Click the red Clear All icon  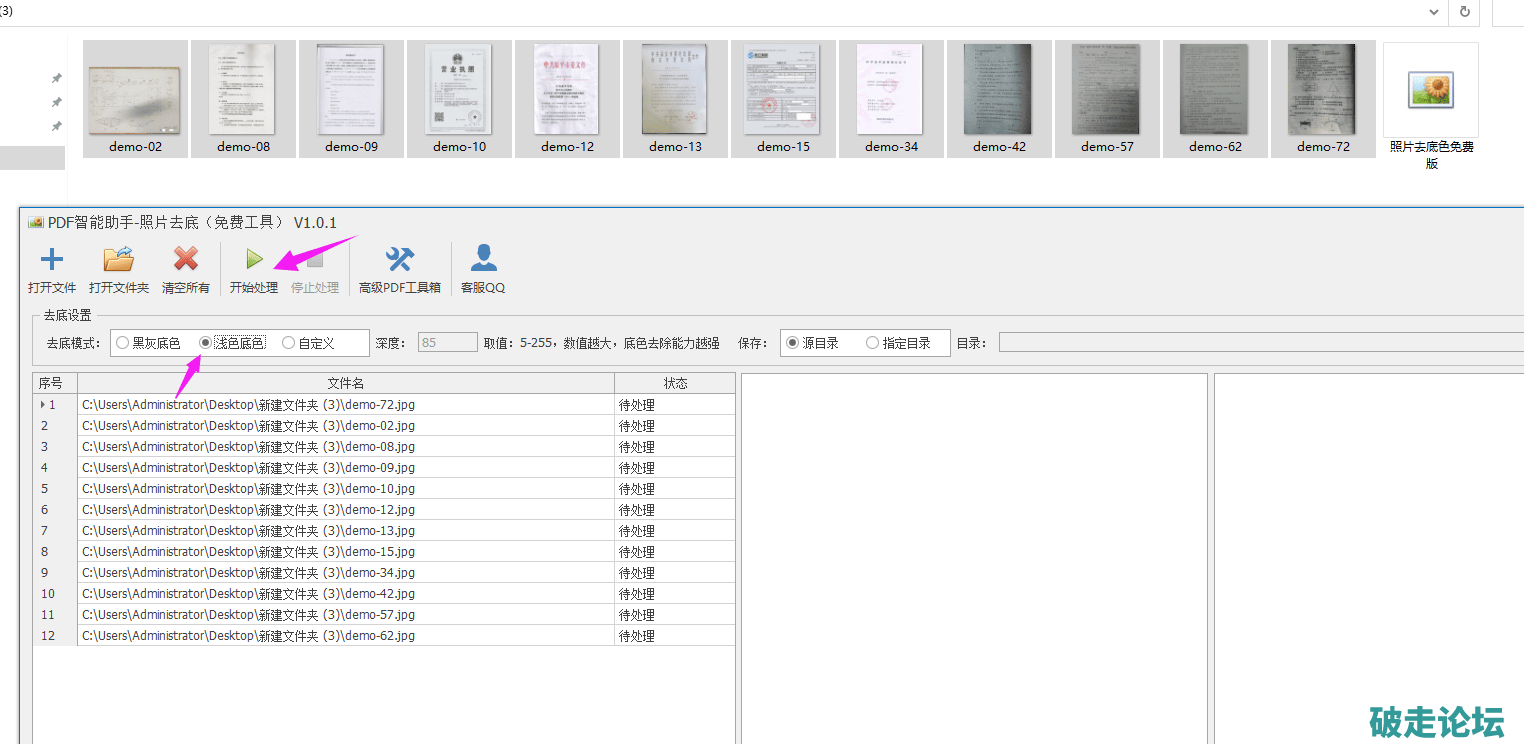[185, 261]
